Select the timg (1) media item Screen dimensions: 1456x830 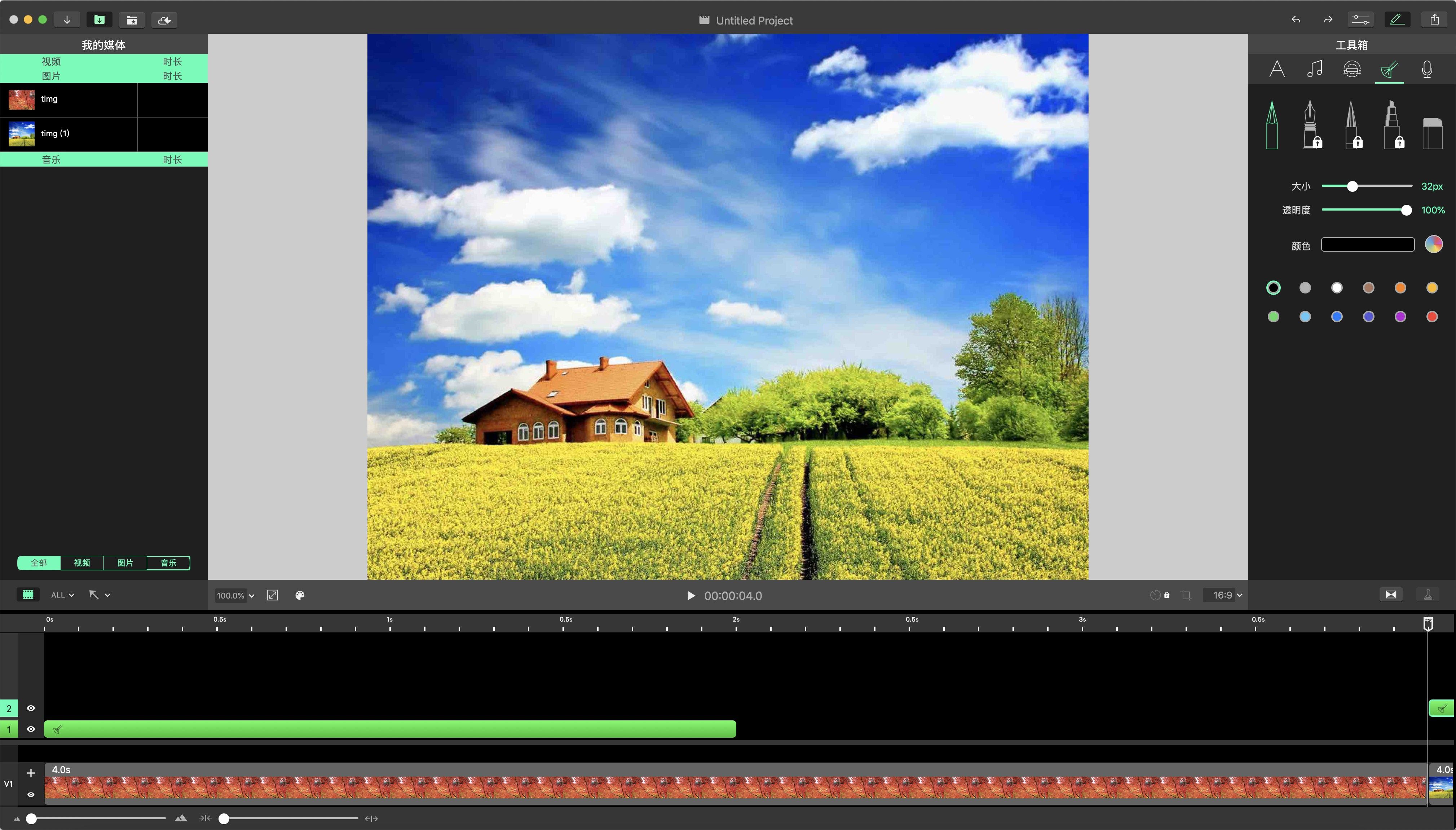103,134
